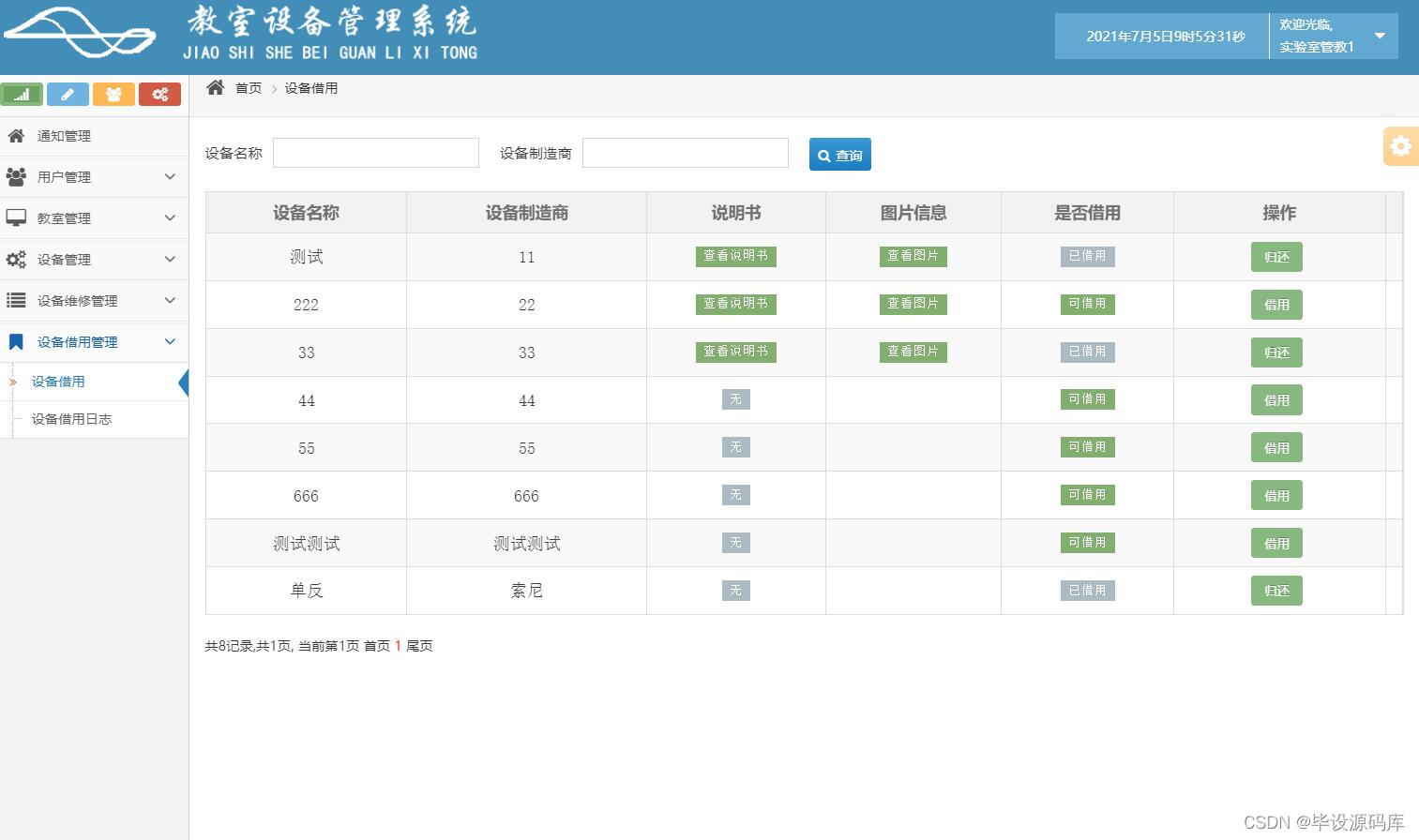Click 查看说明书 in the 测试 row
1419x840 pixels.
735,256
